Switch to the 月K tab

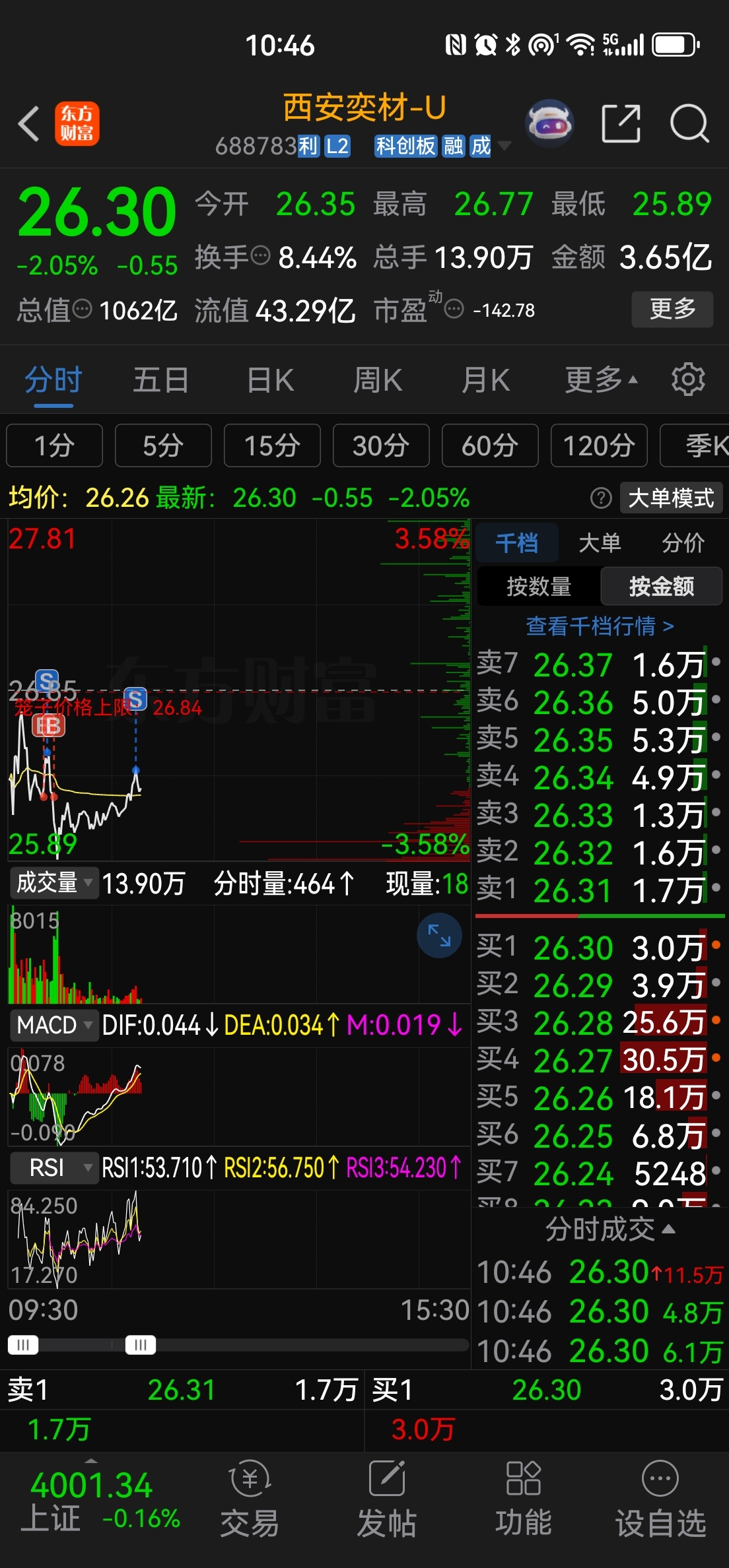tap(486, 379)
